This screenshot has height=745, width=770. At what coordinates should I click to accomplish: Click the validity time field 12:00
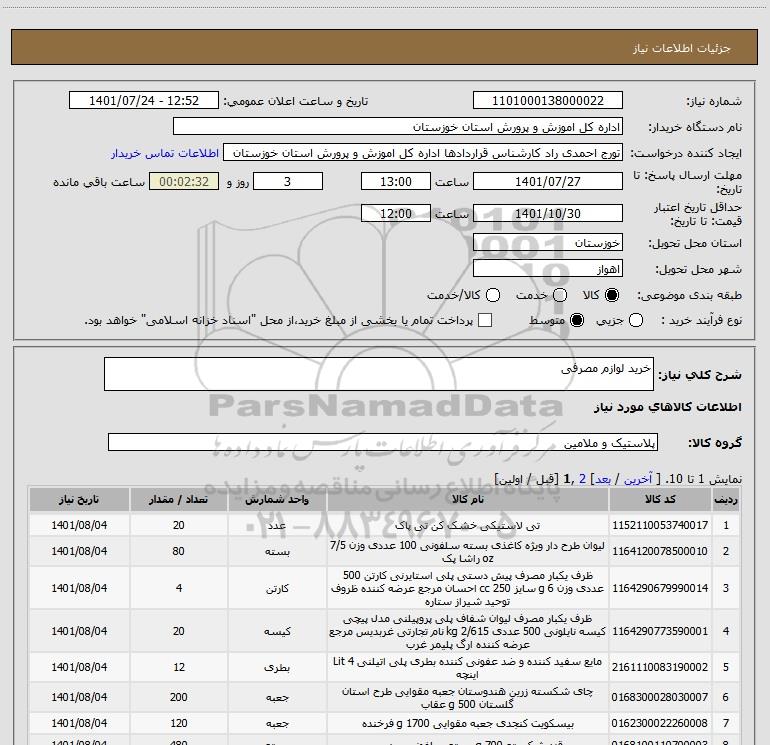click(396, 213)
